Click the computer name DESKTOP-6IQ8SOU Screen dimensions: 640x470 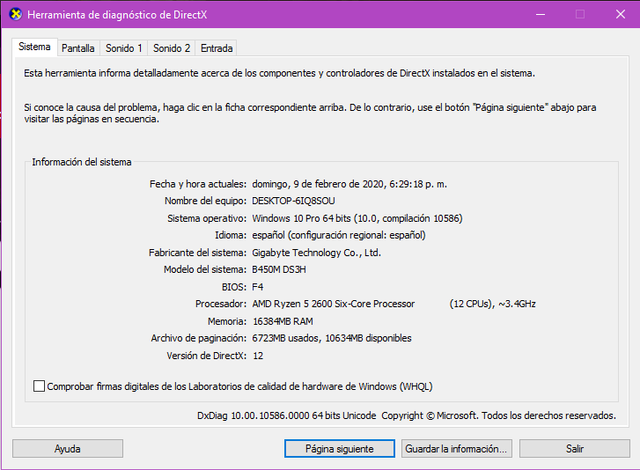[x=293, y=201]
